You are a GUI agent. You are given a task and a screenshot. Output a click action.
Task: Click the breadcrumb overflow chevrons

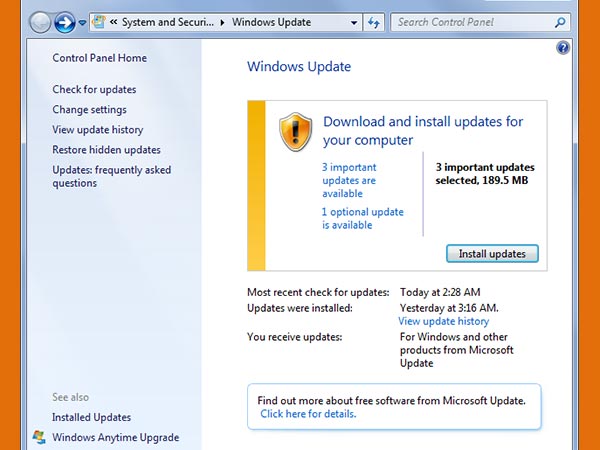point(113,22)
